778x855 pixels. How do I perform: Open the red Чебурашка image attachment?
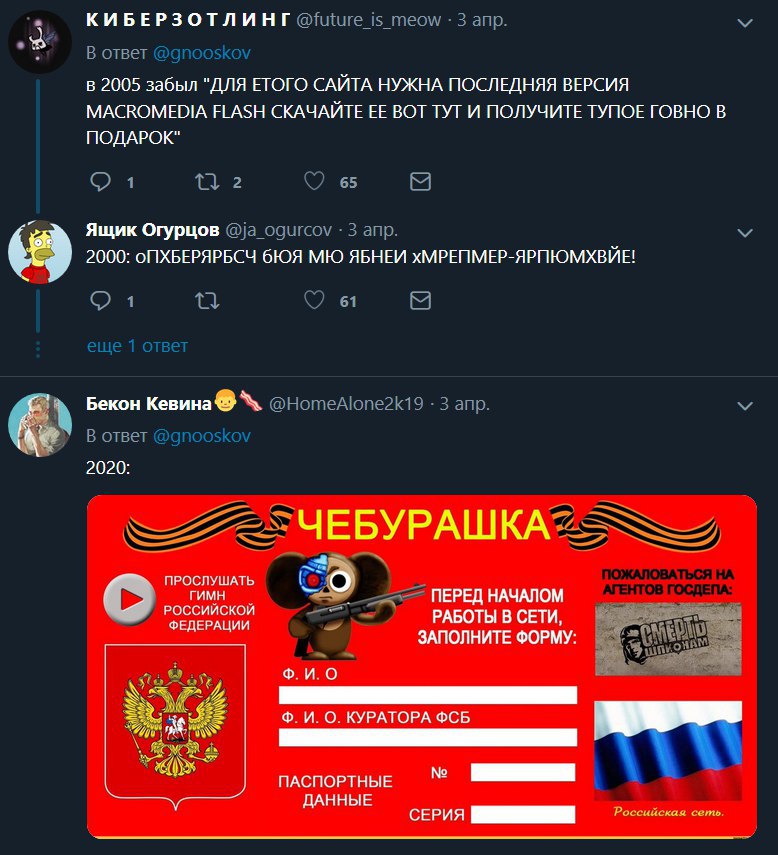click(x=422, y=666)
